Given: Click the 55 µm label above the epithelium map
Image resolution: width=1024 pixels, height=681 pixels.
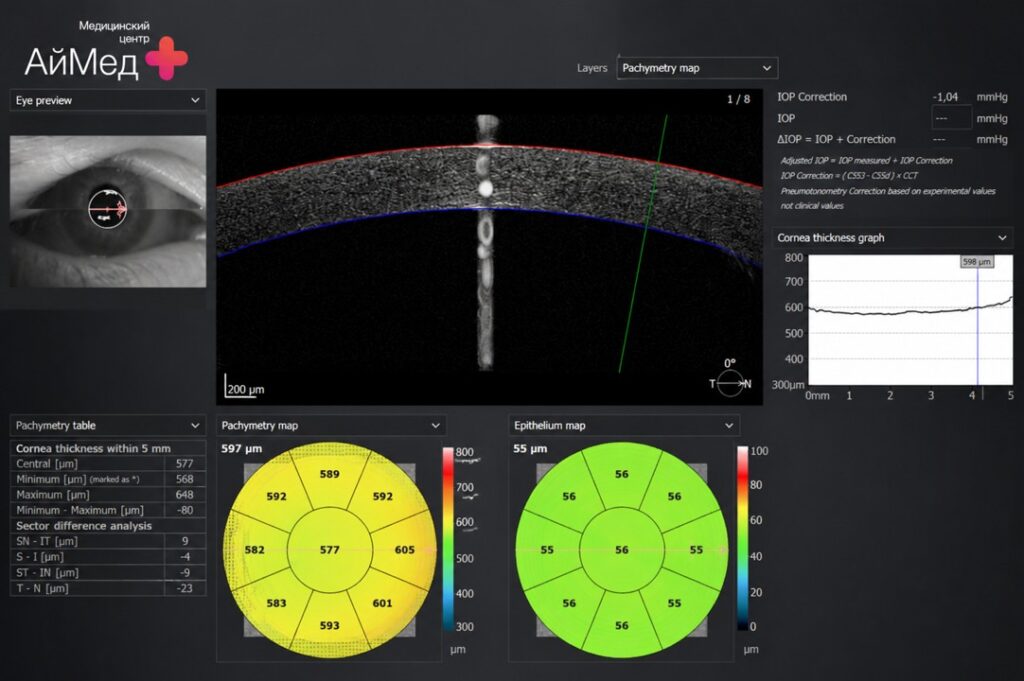Looking at the screenshot, I should [x=530, y=449].
